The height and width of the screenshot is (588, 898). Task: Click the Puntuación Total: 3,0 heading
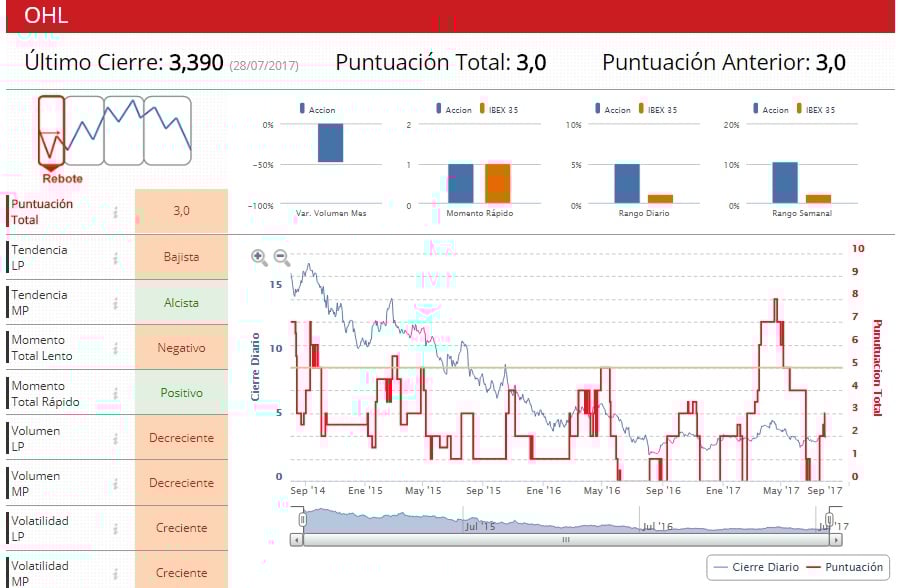click(x=440, y=62)
